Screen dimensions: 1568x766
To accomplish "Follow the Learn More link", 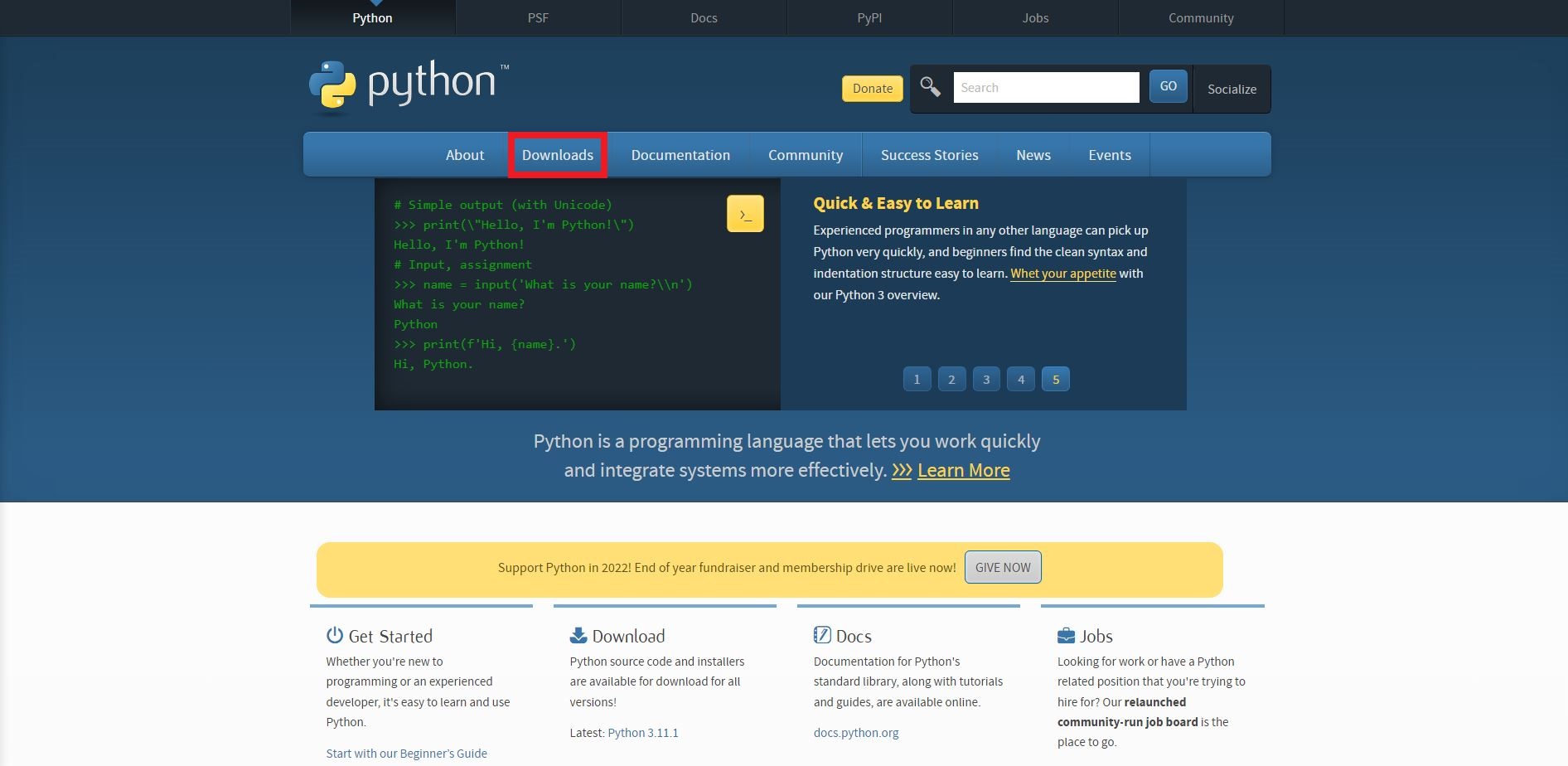I will (963, 470).
